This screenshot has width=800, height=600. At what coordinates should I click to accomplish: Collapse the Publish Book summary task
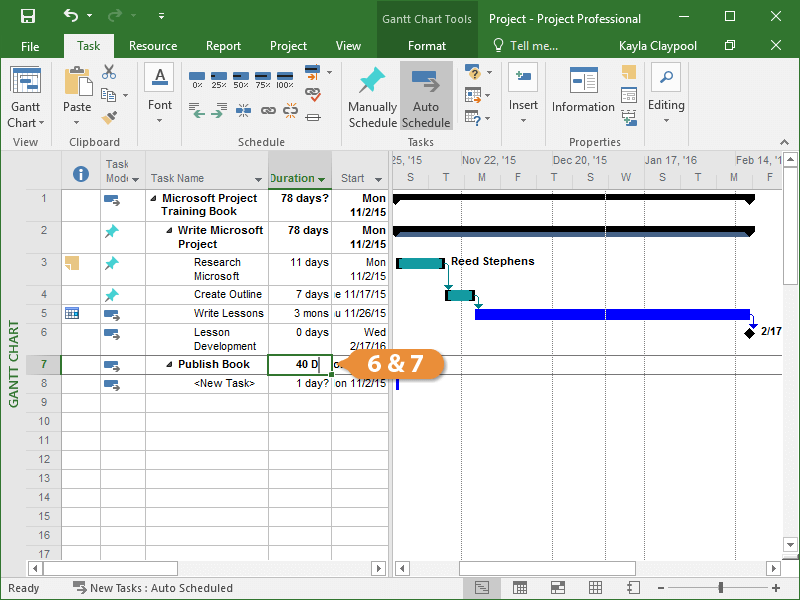(x=169, y=365)
